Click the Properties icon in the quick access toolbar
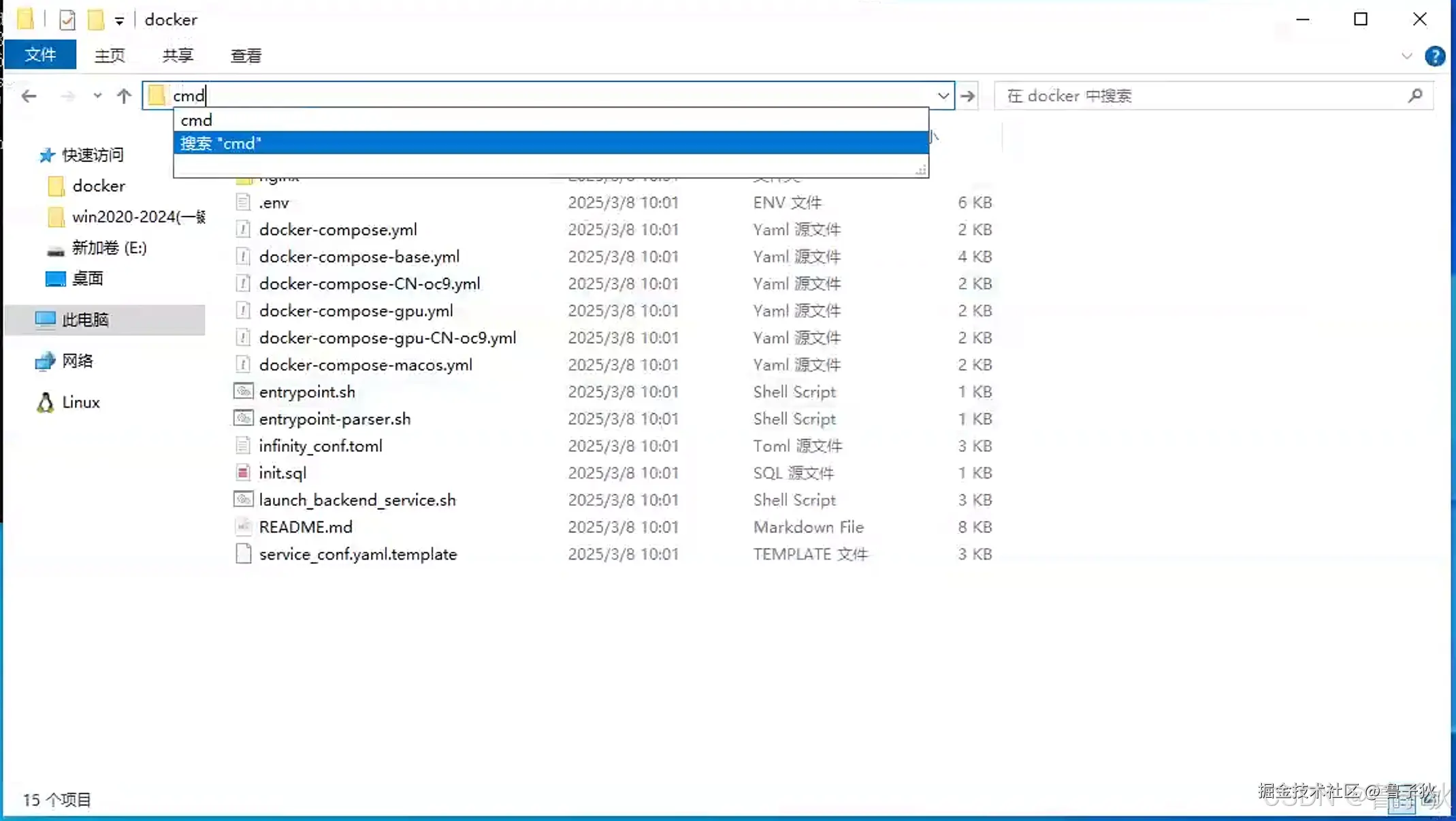 pyautogui.click(x=67, y=20)
